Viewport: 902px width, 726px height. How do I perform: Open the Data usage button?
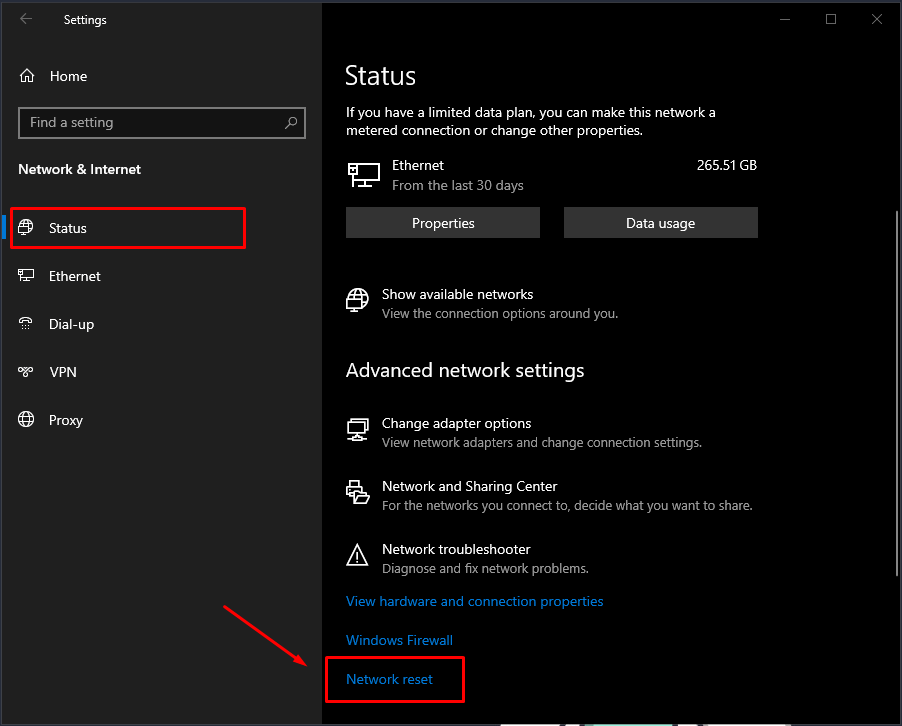tap(660, 223)
